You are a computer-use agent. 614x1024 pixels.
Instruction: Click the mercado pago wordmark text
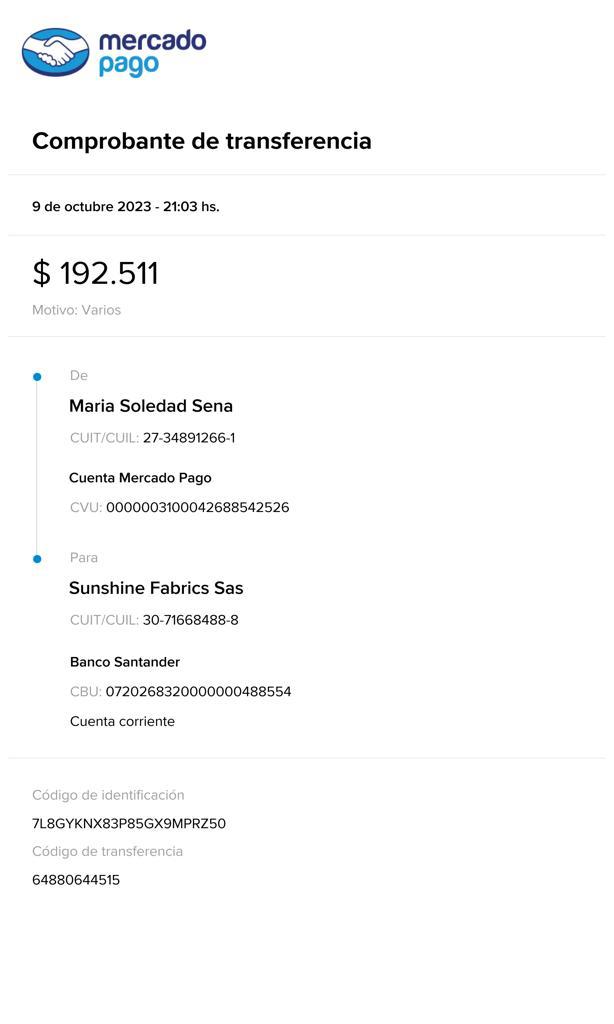click(x=152, y=52)
